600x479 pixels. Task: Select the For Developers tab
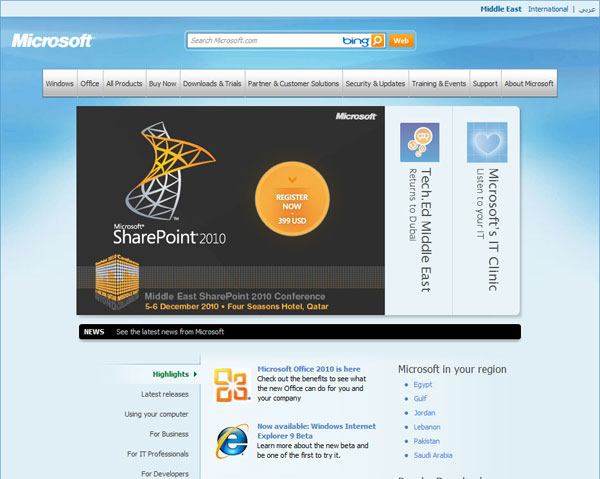(x=165, y=474)
